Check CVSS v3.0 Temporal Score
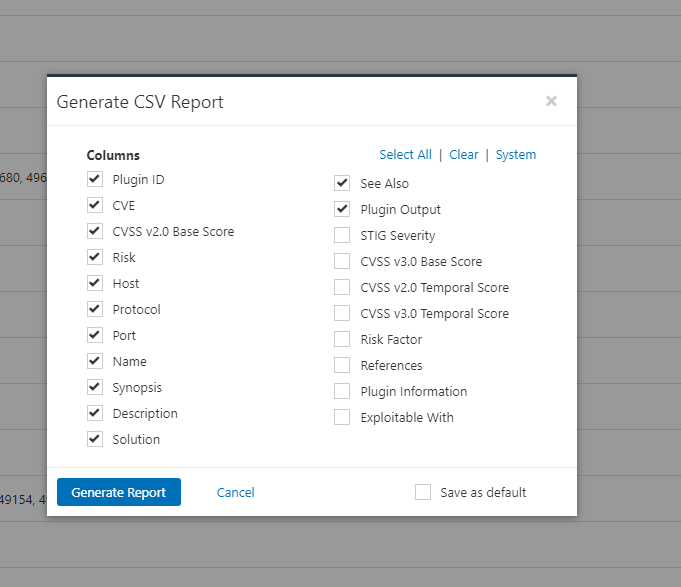The height and width of the screenshot is (587, 681). pos(342,313)
